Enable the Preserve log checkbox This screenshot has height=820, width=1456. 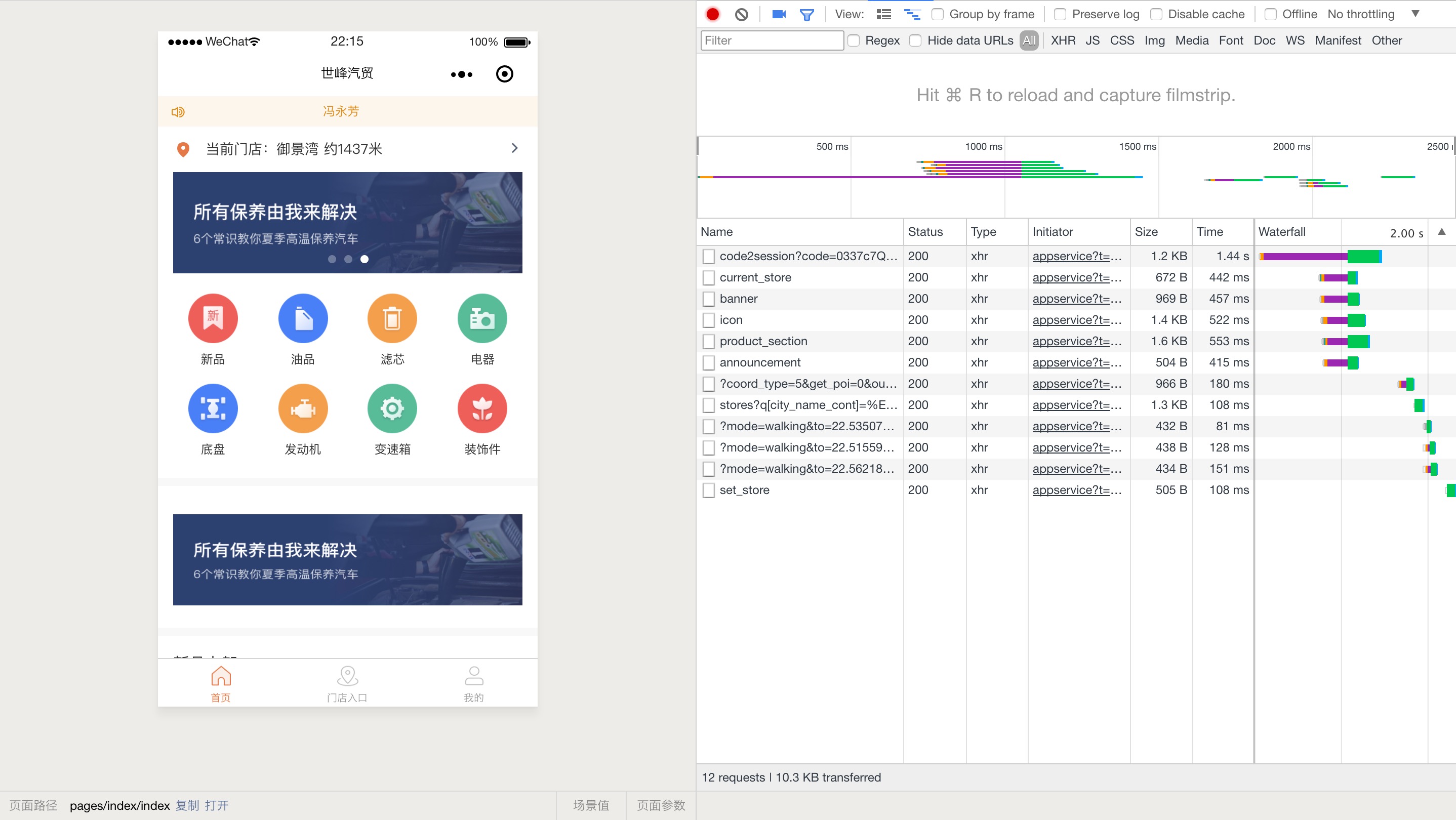pyautogui.click(x=1060, y=14)
